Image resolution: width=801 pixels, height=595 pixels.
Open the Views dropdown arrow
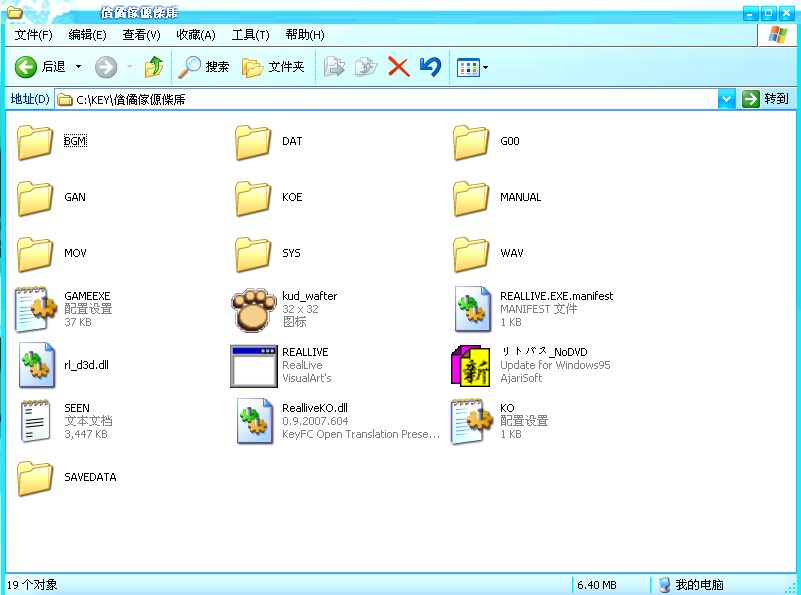(486, 67)
